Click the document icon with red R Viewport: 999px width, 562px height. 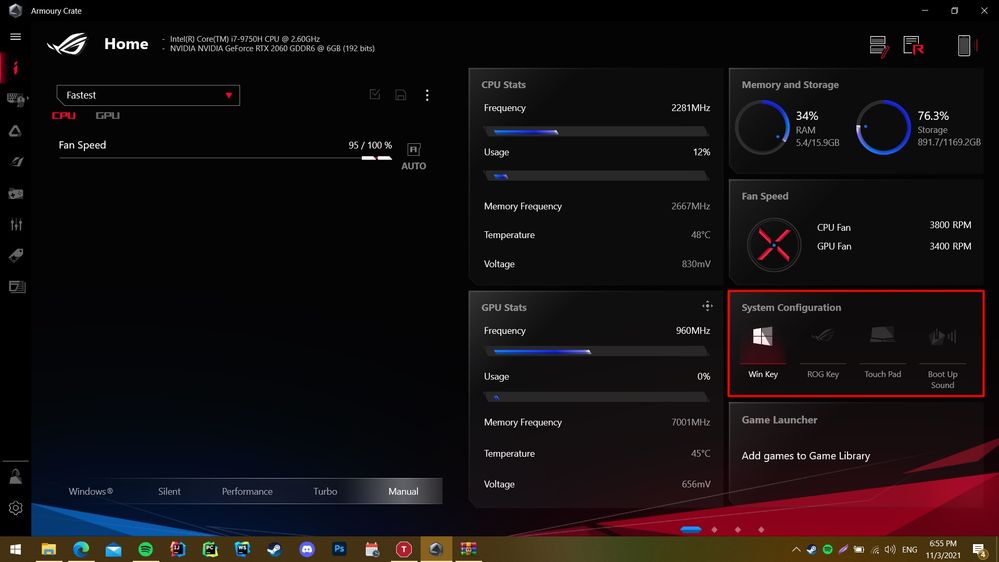pyautogui.click(x=914, y=46)
